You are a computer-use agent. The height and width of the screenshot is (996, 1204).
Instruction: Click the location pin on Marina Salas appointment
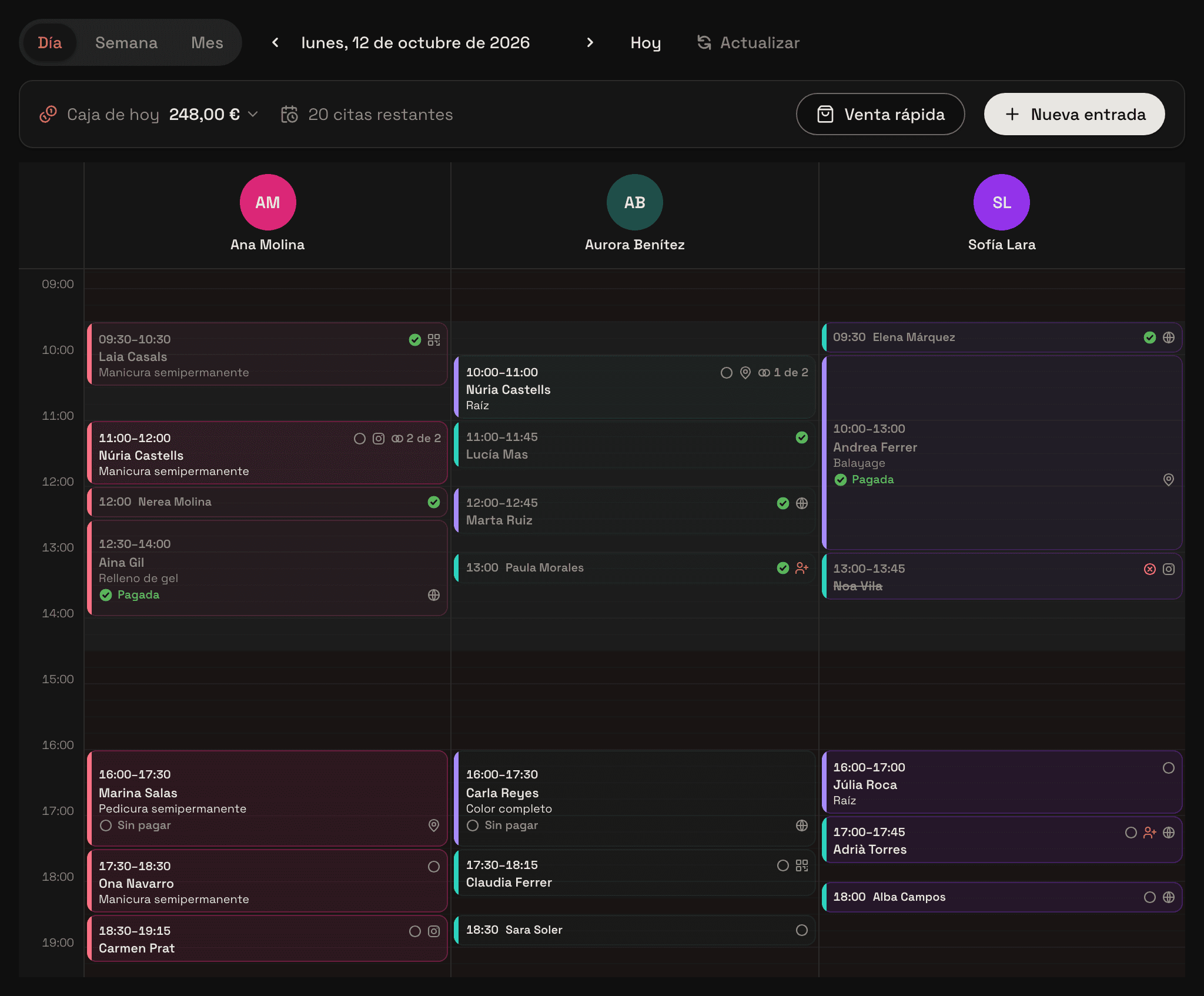pos(434,825)
